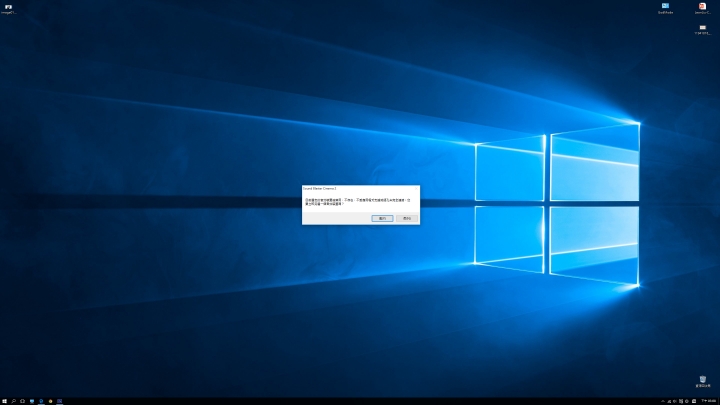Screen dimensions: 720x405
Task: Open the Windows Start menu
Action: (4, 401)
